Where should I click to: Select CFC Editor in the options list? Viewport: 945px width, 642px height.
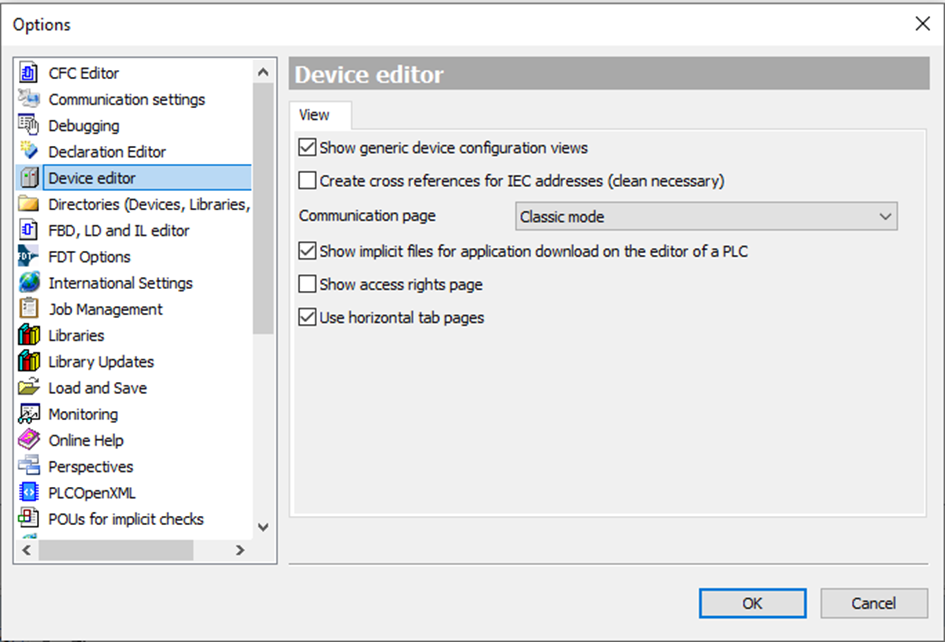point(84,73)
